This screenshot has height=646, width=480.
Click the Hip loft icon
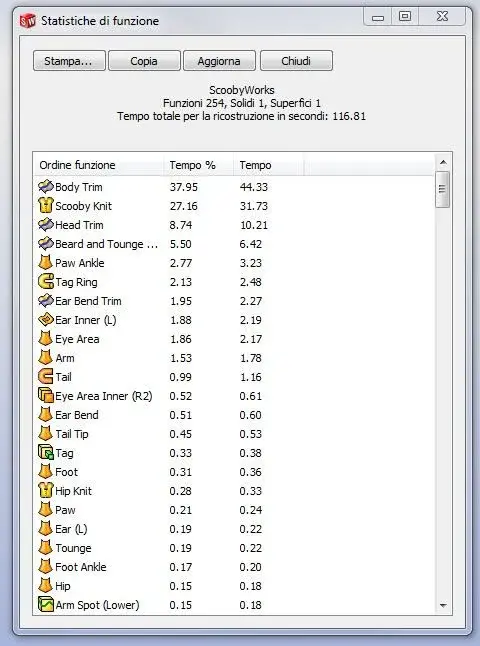pos(46,585)
